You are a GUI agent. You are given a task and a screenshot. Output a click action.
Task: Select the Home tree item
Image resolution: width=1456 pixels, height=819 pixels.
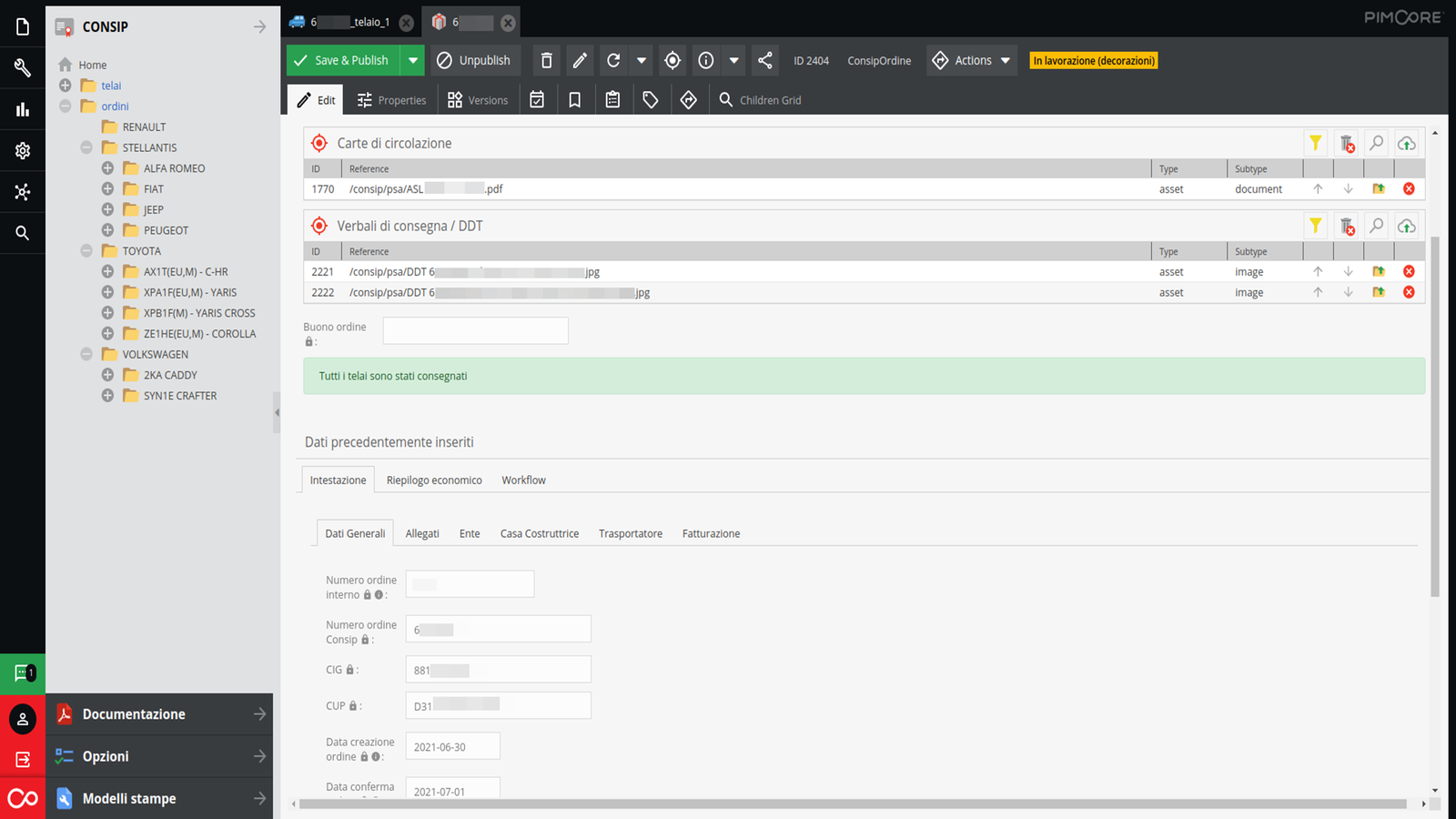click(92, 65)
